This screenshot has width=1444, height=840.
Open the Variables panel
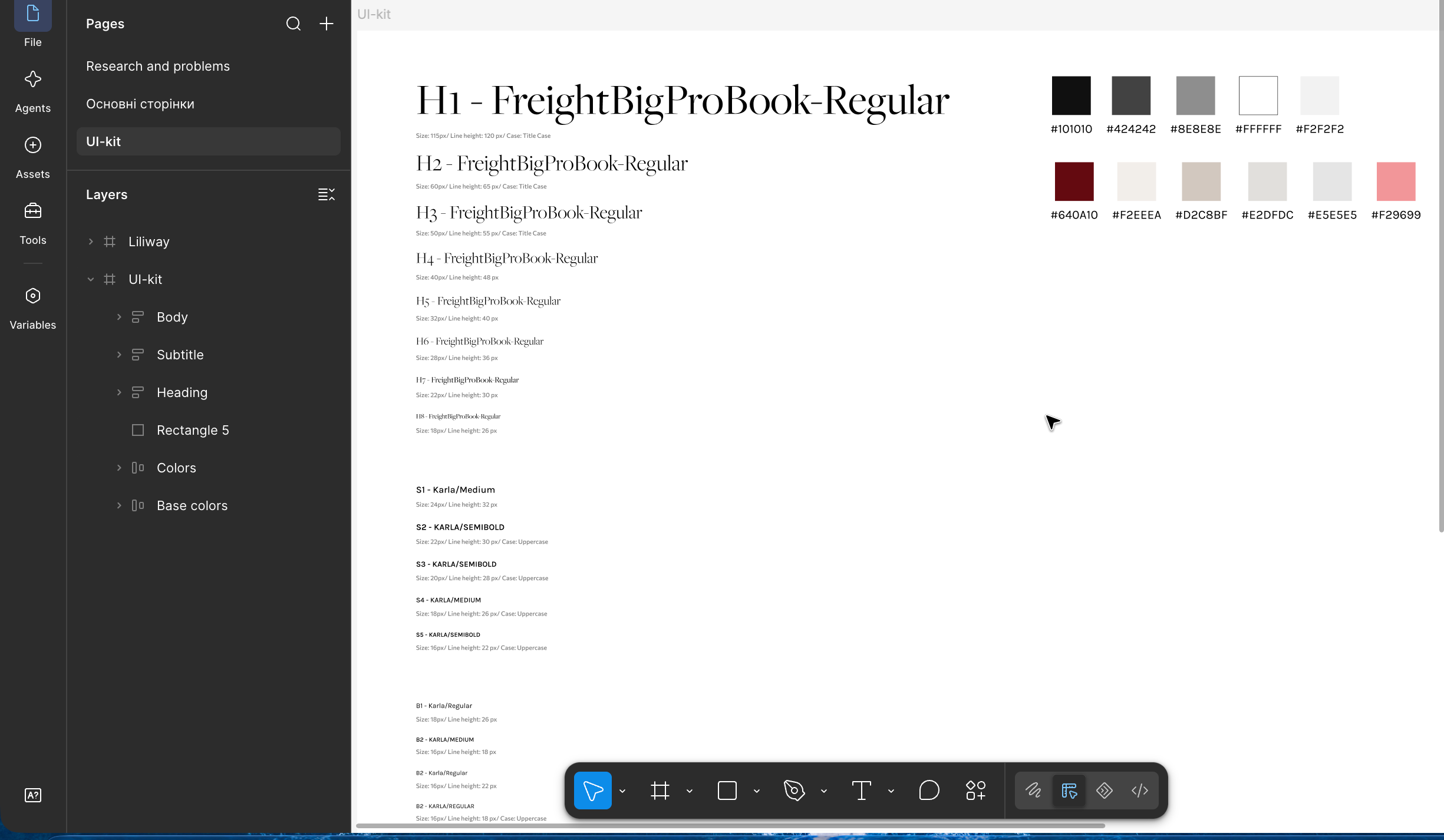tap(33, 307)
